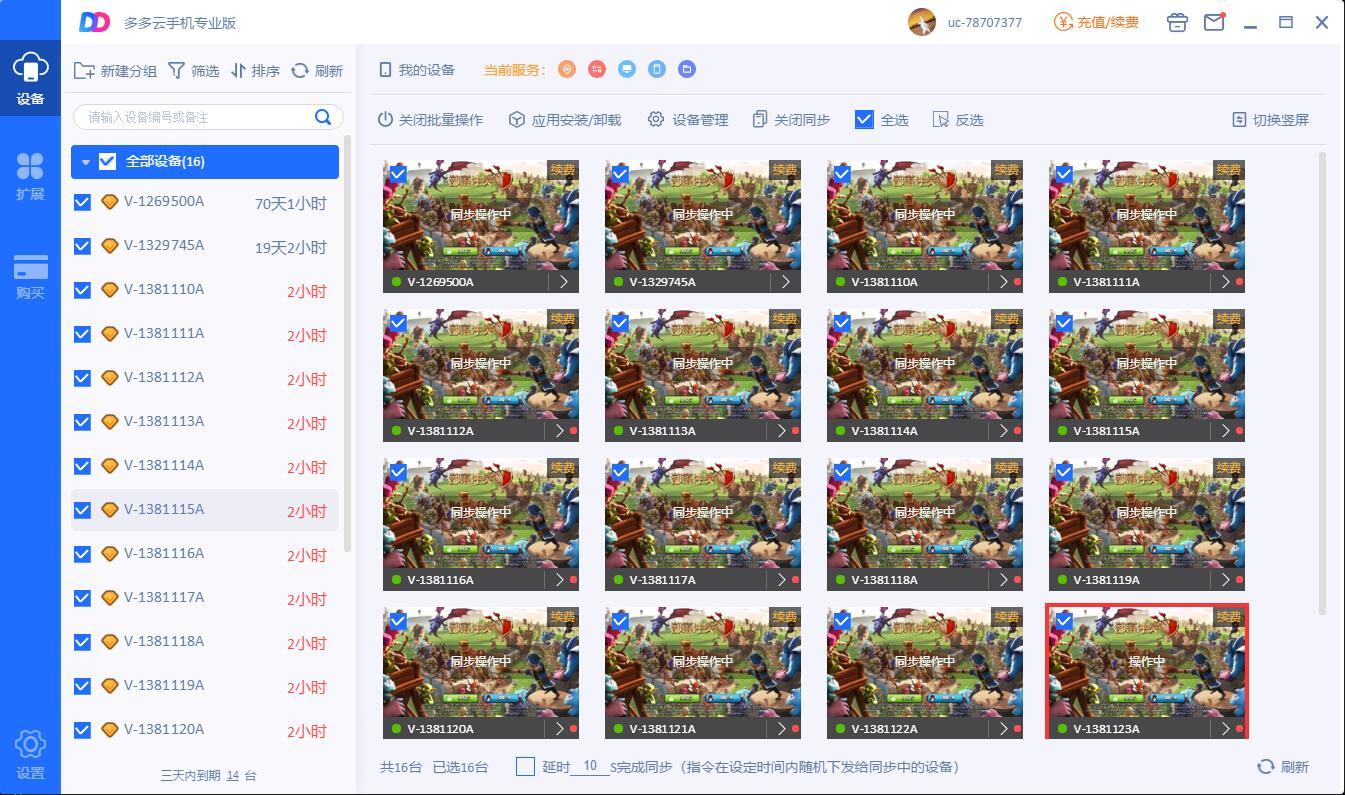The image size is (1345, 795).
Task: Click 切换竖屏 to switch to portrait
Action: (1270, 120)
